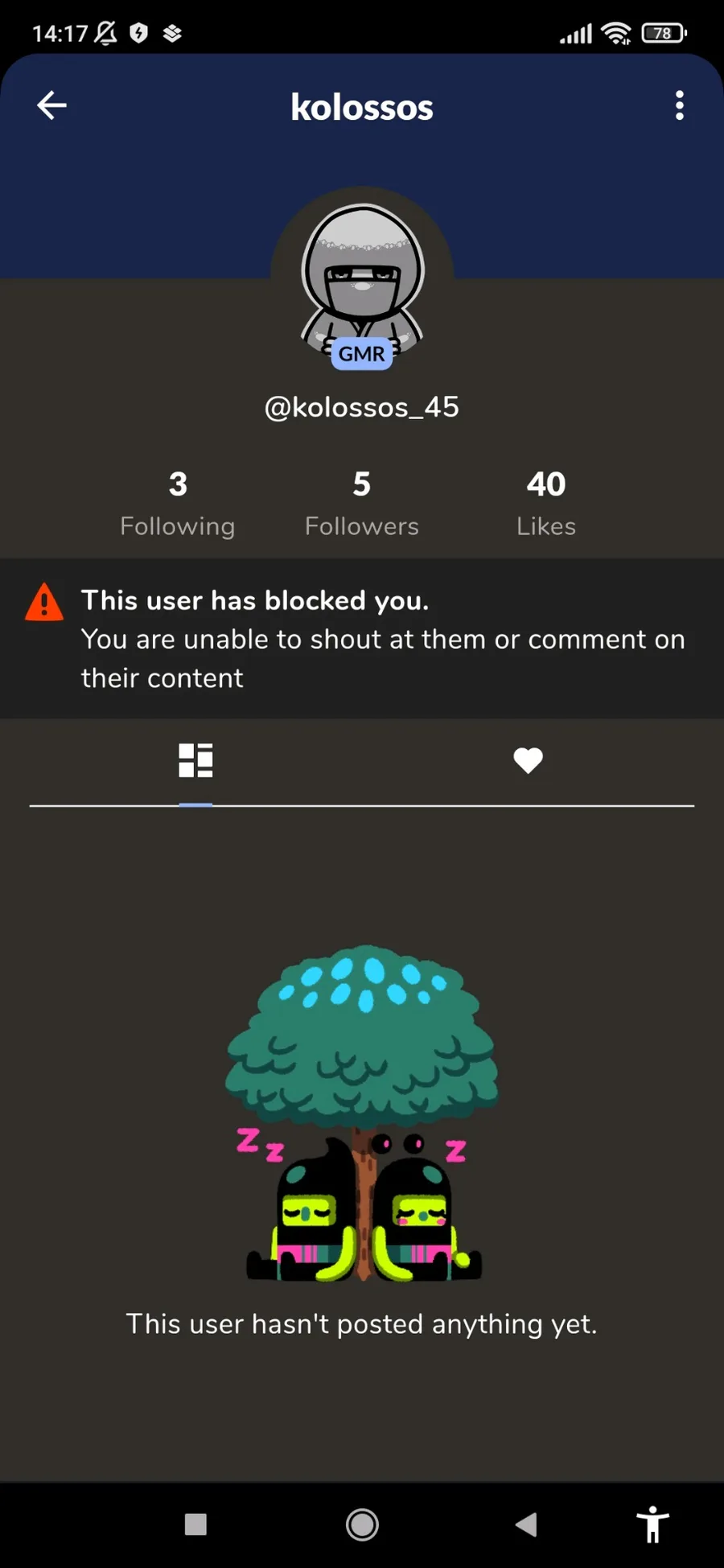Tap the red warning triangle icon
This screenshot has height=1568, width=724.
(x=44, y=602)
